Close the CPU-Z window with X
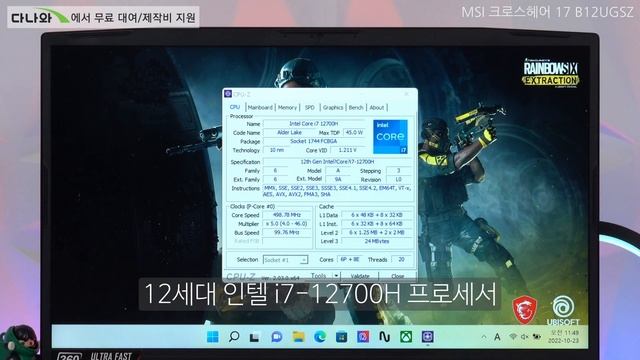The image size is (640, 360). 407,94
